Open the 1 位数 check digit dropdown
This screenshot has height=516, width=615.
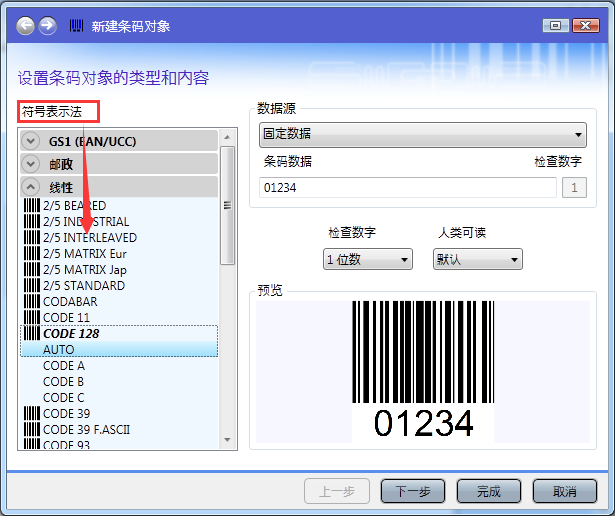[368, 259]
